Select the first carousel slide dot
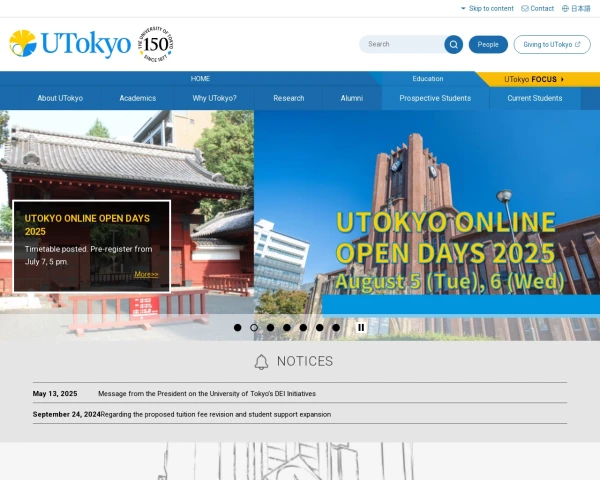The height and width of the screenshot is (480, 600). [x=238, y=328]
